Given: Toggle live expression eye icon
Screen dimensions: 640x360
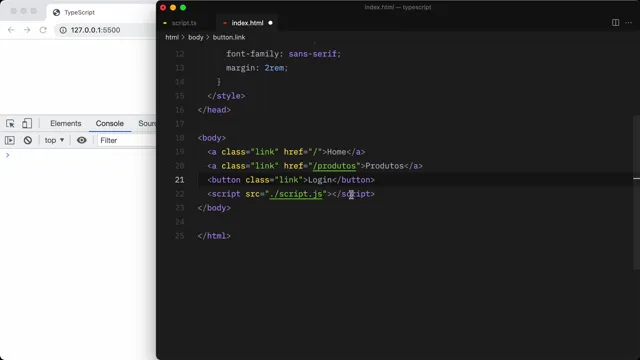Looking at the screenshot, I should [x=82, y=140].
